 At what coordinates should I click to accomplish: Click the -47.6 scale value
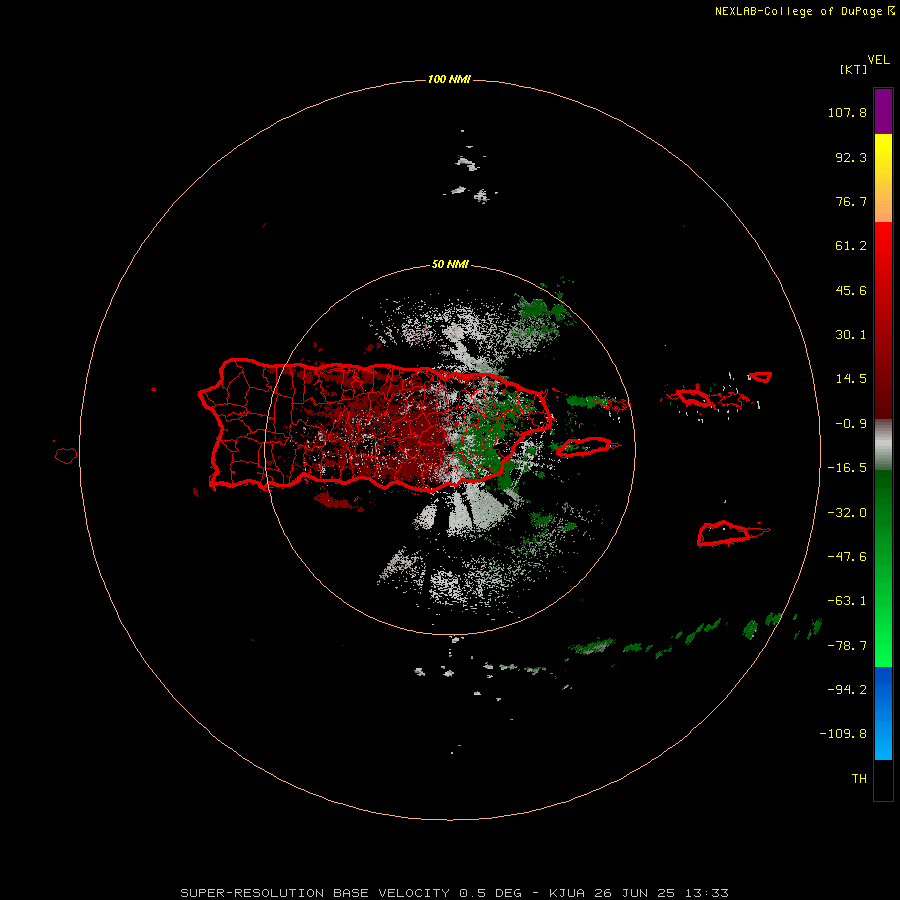tap(847, 557)
